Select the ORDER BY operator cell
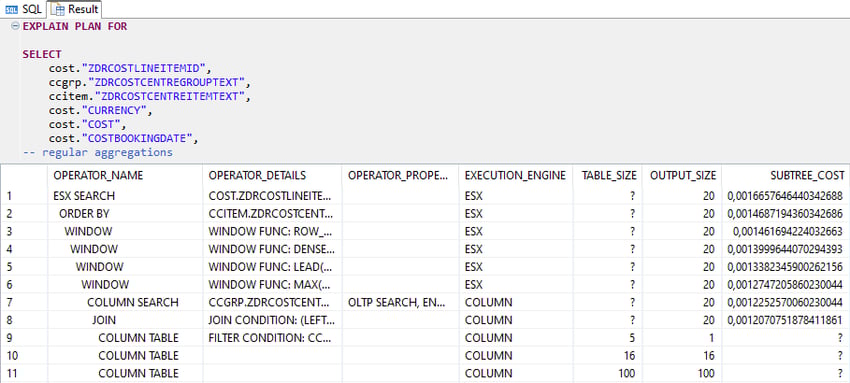Viewport: 850px width, 383px height. click(x=84, y=213)
